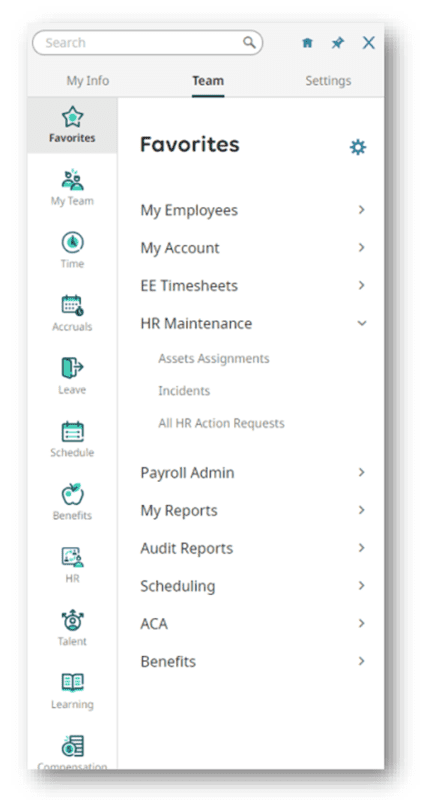The width and height of the screenshot is (427, 800).
Task: Expand Scheduling chevron
Action: point(362,585)
